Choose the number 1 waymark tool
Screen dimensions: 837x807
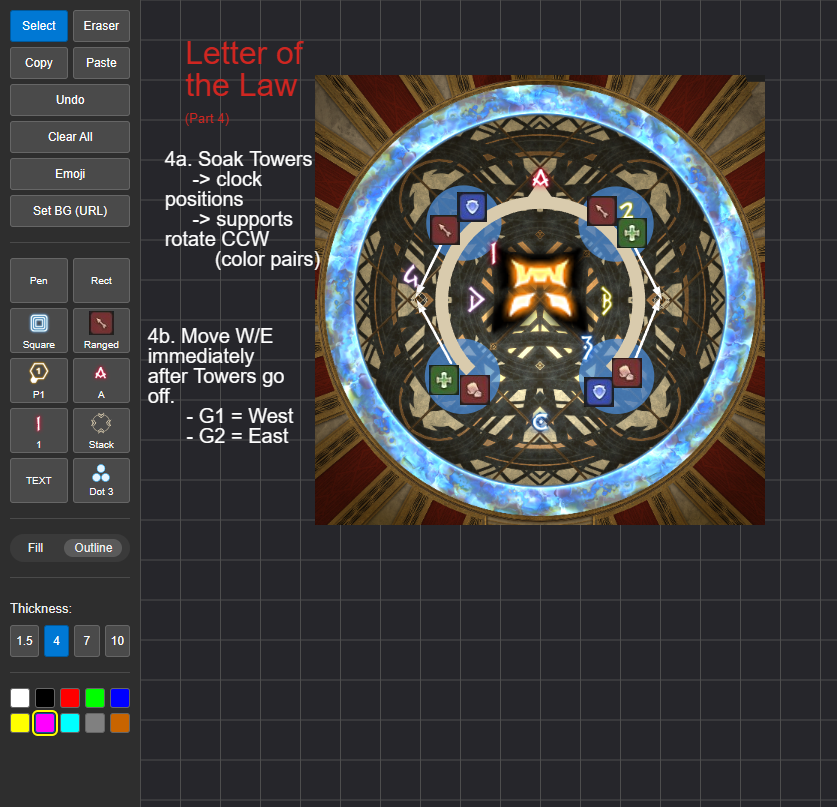pyautogui.click(x=39, y=430)
